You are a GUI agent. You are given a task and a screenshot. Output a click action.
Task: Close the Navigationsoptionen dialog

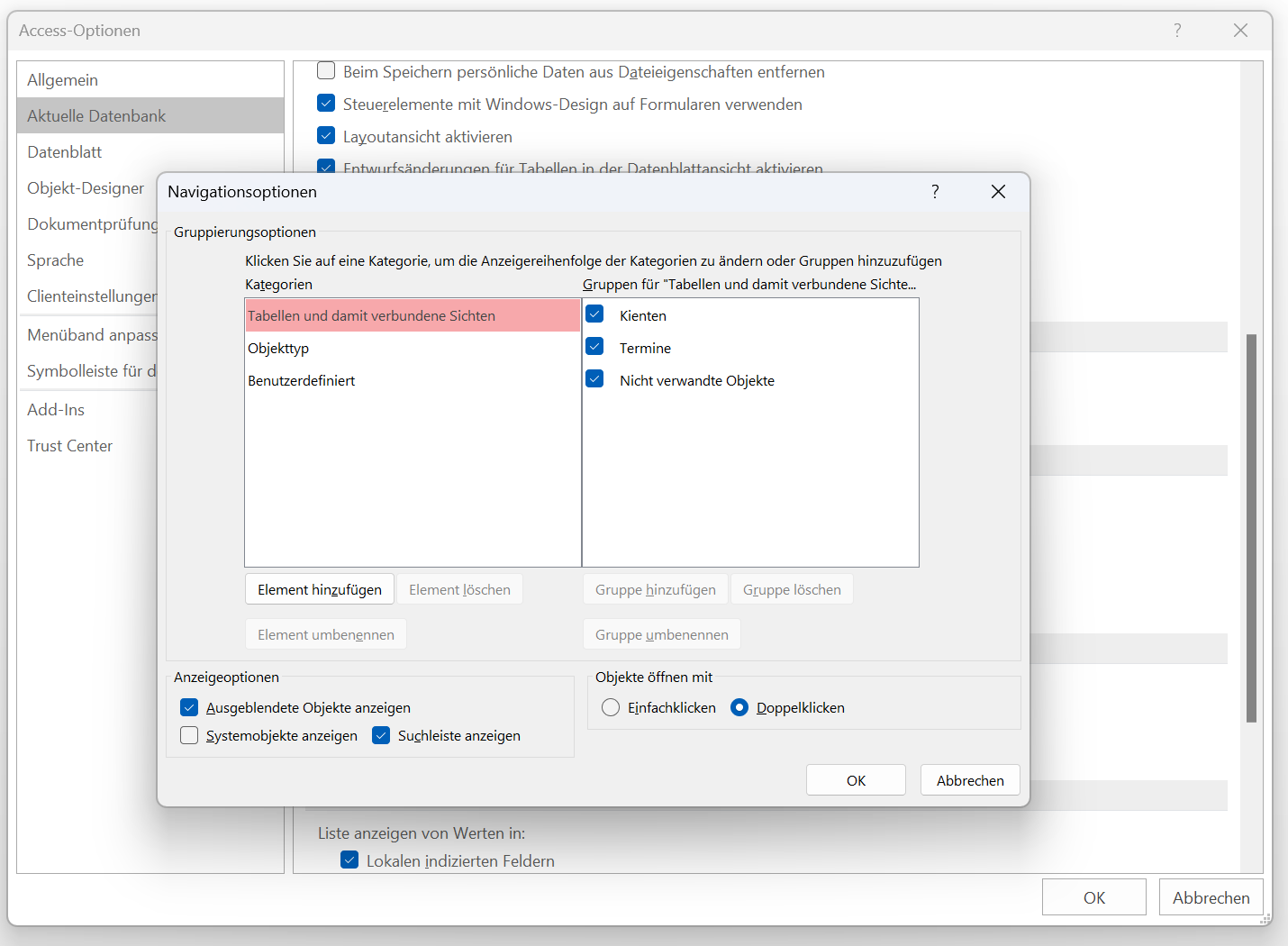[x=998, y=192]
